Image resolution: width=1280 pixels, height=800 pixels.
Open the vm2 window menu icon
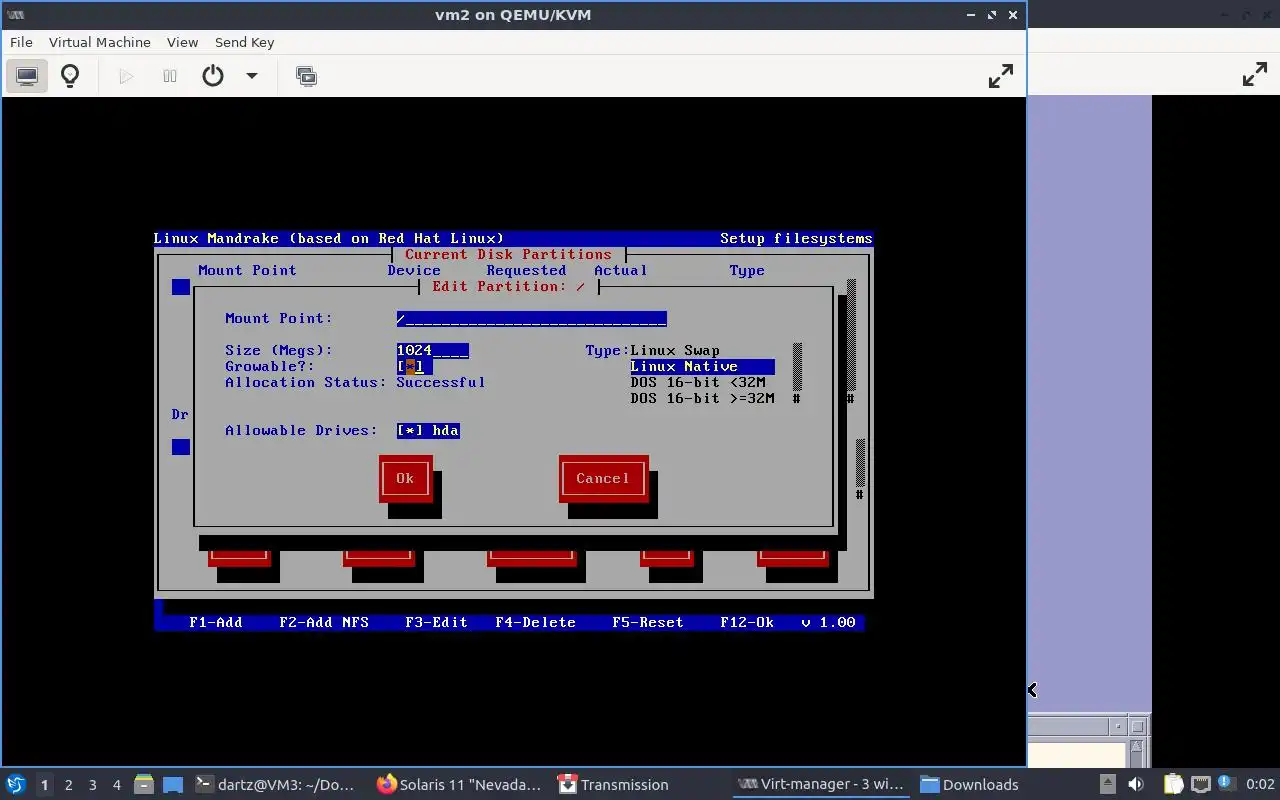click(15, 15)
